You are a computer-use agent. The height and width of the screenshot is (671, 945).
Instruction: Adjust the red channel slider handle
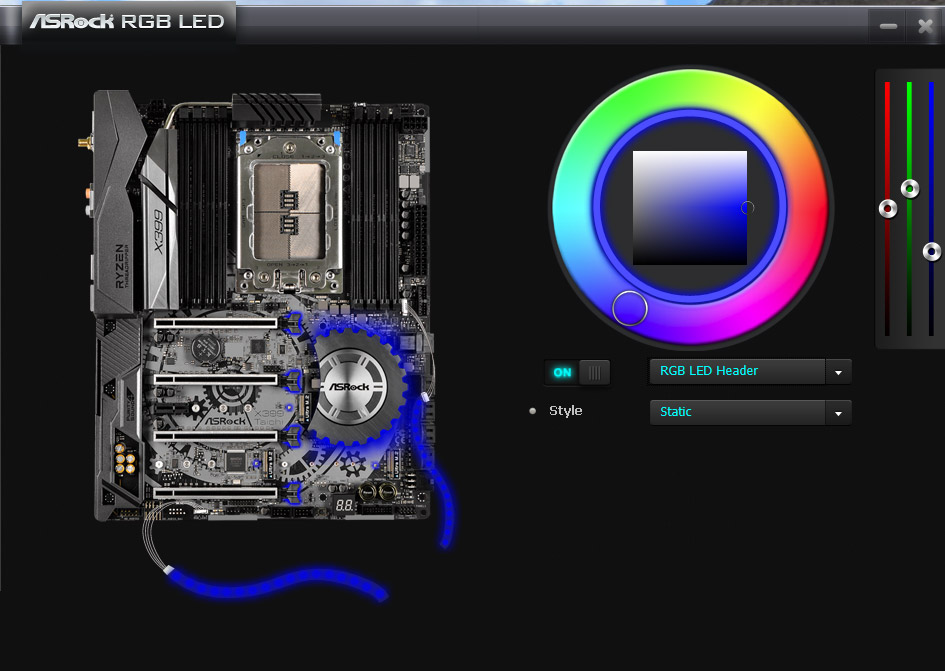tap(888, 209)
